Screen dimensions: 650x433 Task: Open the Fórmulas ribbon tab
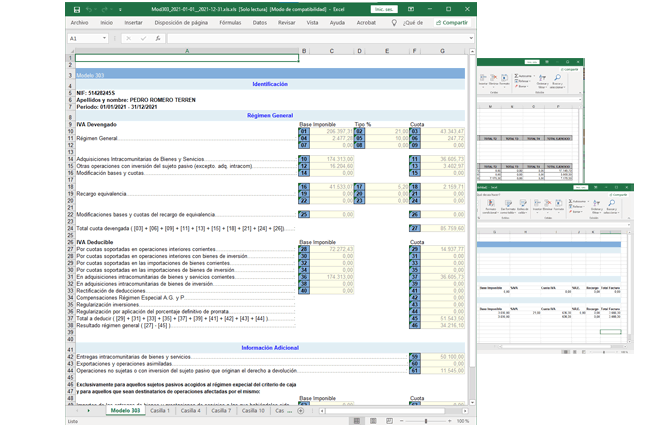[x=231, y=21]
